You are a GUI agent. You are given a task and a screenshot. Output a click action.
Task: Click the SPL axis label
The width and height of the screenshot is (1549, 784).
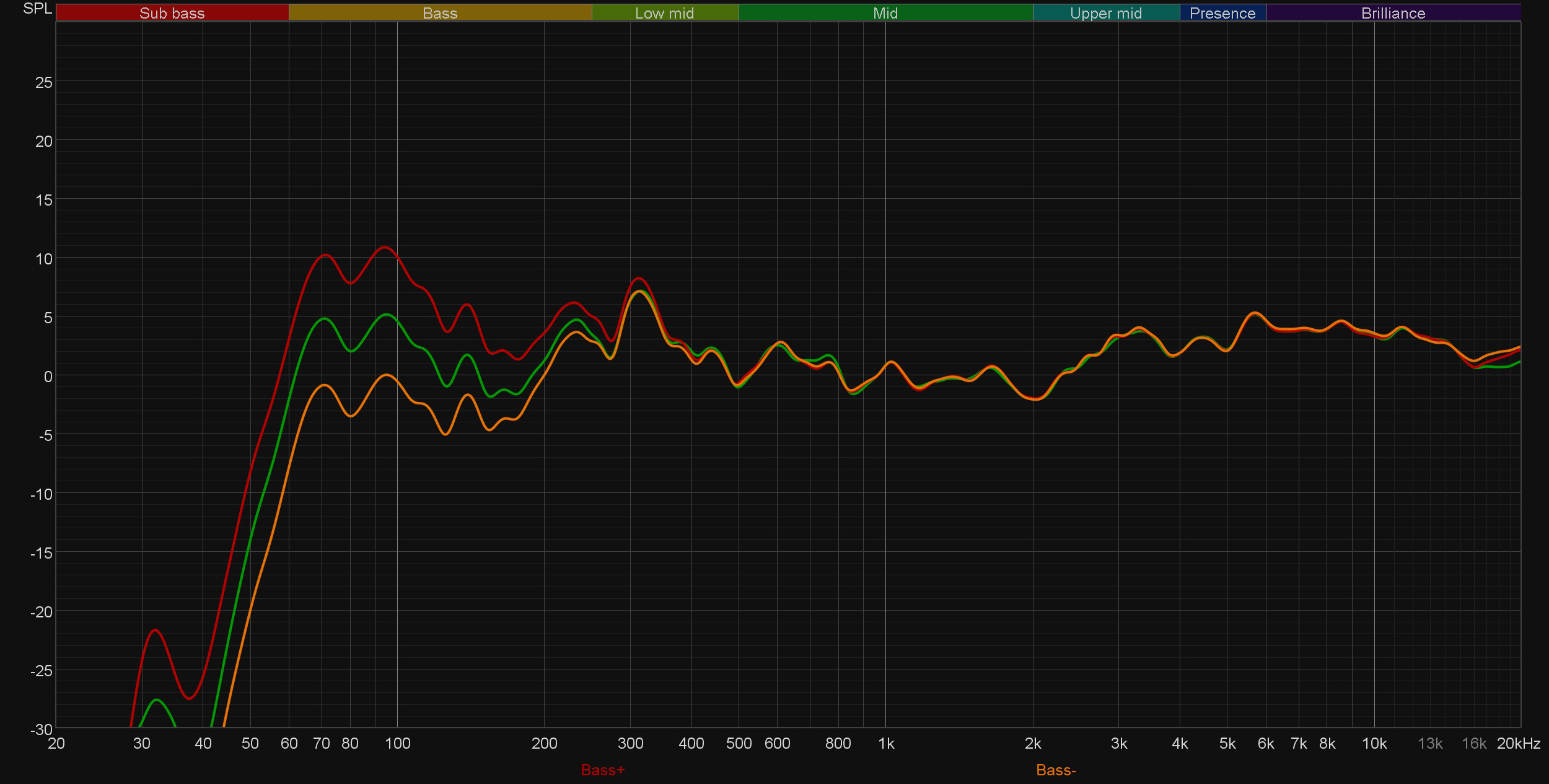[37, 9]
